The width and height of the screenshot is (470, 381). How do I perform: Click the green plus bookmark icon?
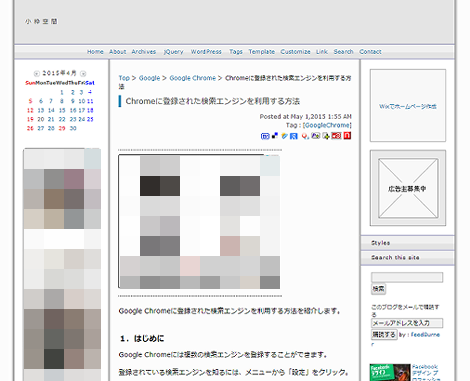click(326, 136)
